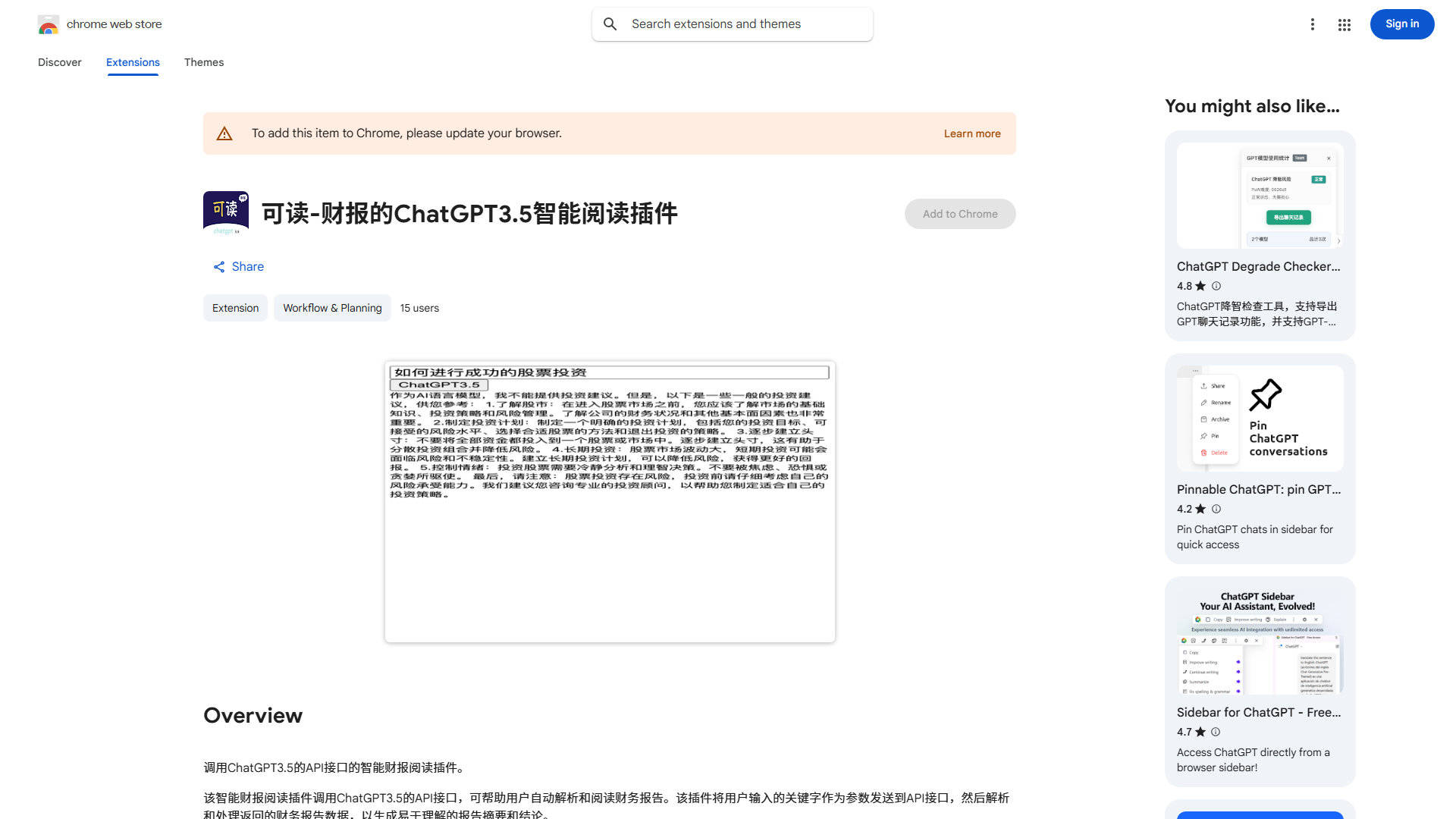
Task: Click the 可读 extension logo icon
Action: pyautogui.click(x=226, y=212)
